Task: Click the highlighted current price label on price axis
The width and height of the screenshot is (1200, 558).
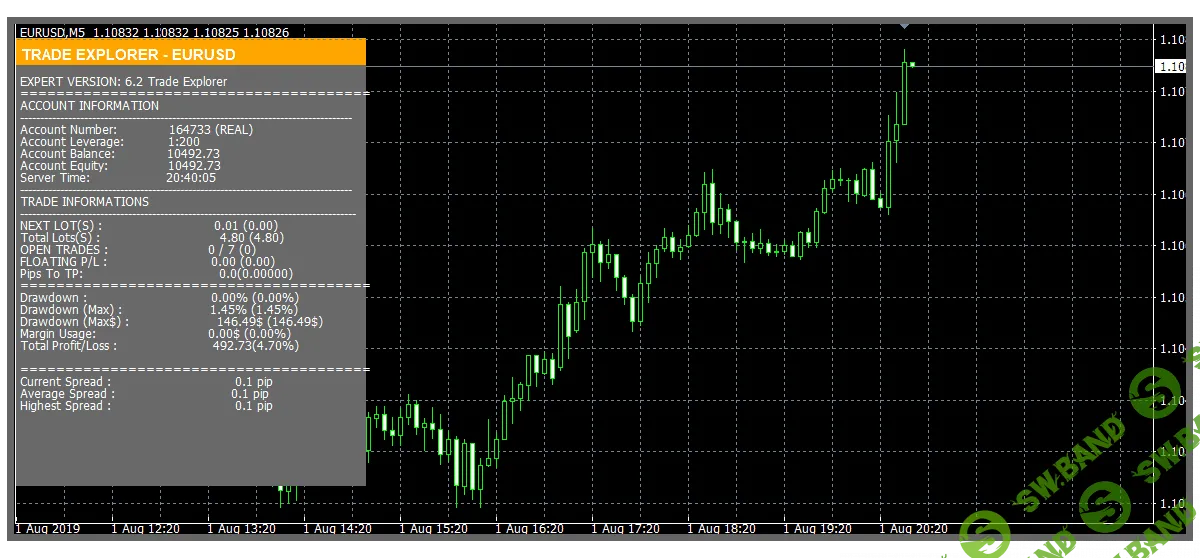Action: [1171, 66]
